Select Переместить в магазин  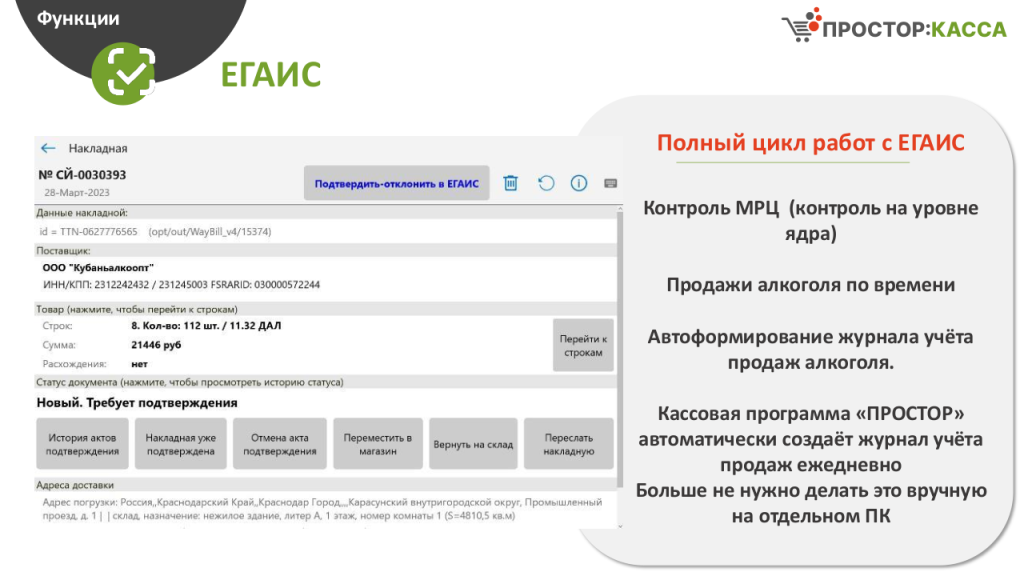pyautogui.click(x=378, y=444)
